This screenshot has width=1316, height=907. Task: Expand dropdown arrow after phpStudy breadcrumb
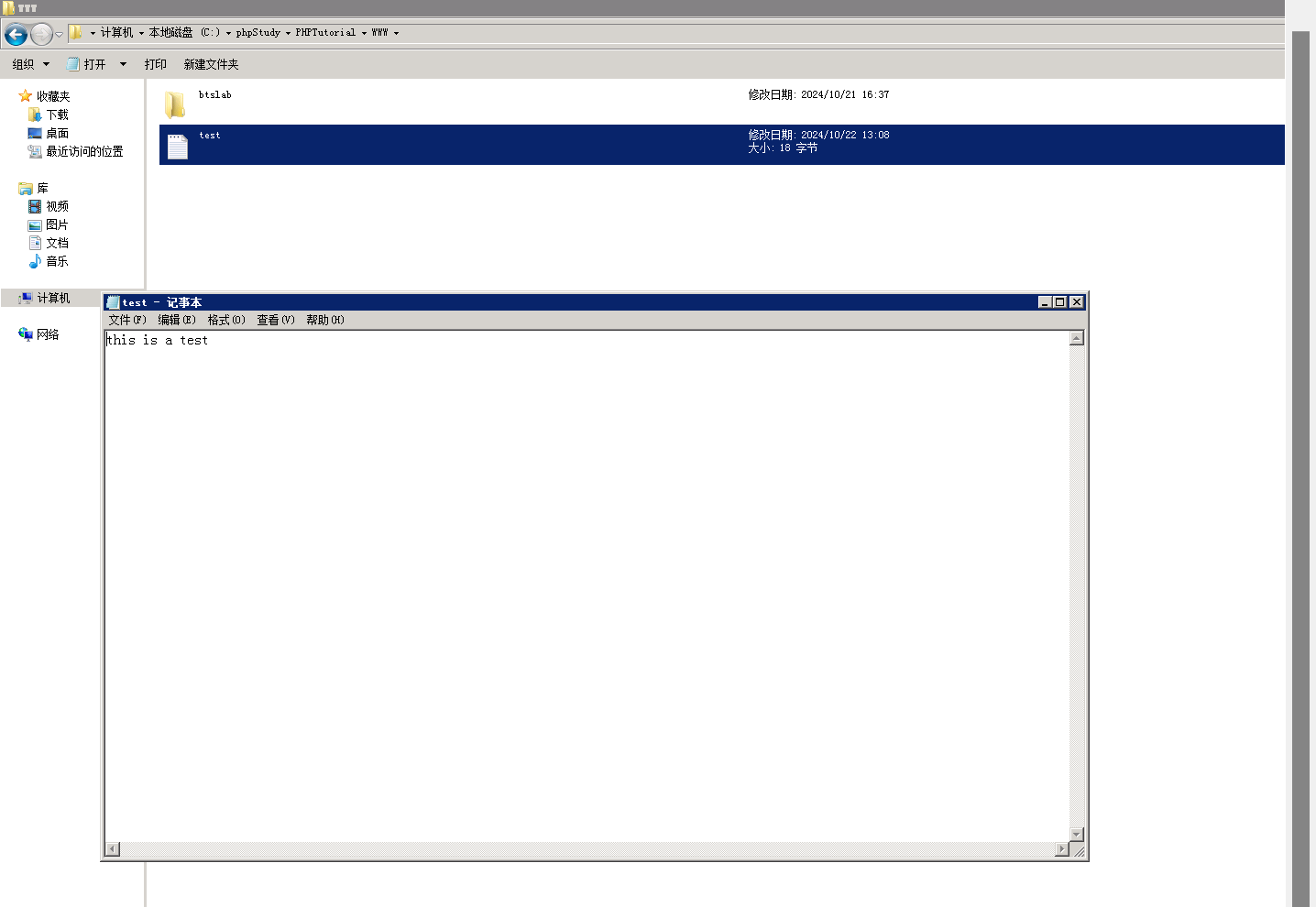(x=288, y=33)
